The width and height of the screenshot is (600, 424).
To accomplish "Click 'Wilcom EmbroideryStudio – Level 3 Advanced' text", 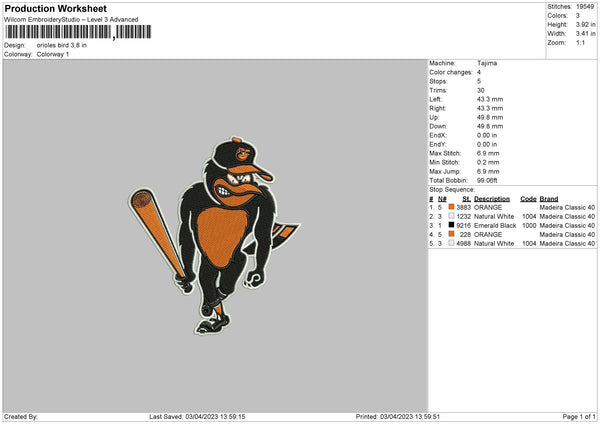I will pyautogui.click(x=71, y=20).
